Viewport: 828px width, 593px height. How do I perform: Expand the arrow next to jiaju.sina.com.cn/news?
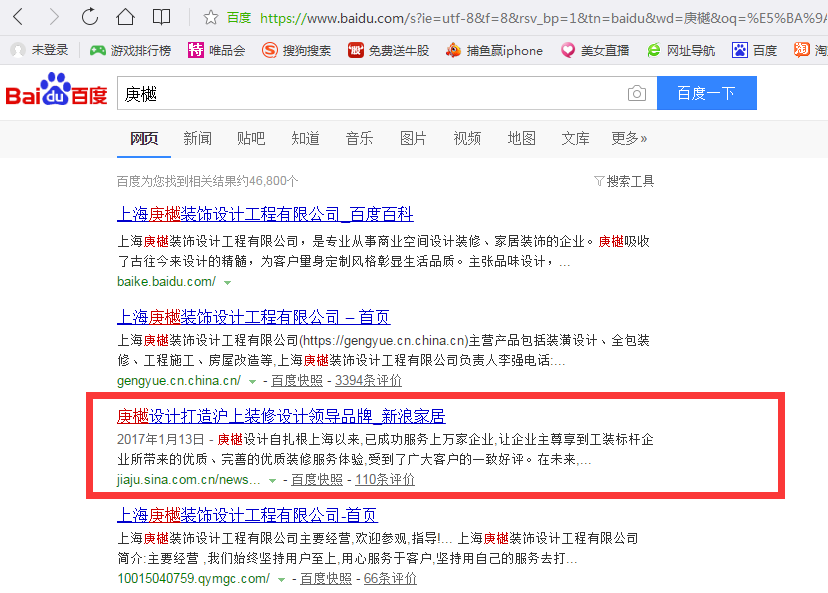coord(272,481)
